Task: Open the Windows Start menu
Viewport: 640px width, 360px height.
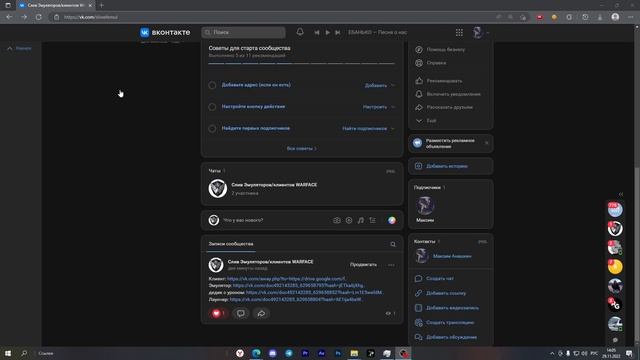Action: 8,353
